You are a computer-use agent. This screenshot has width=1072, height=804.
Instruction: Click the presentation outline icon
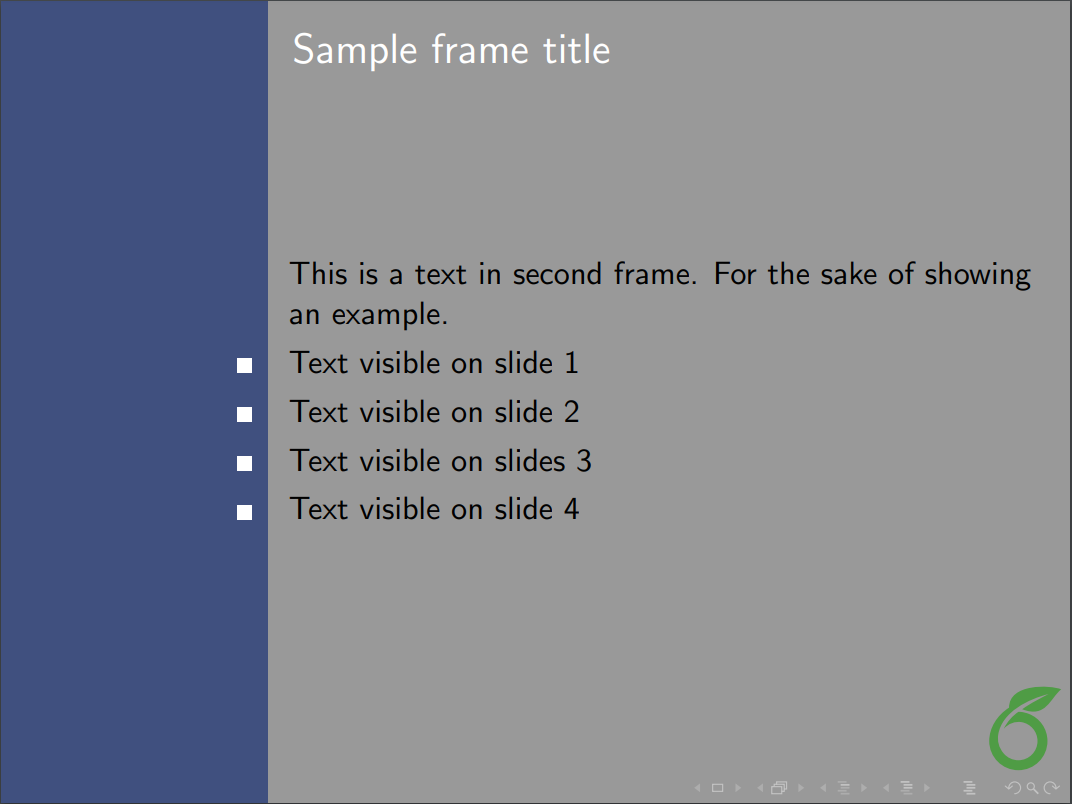969,788
